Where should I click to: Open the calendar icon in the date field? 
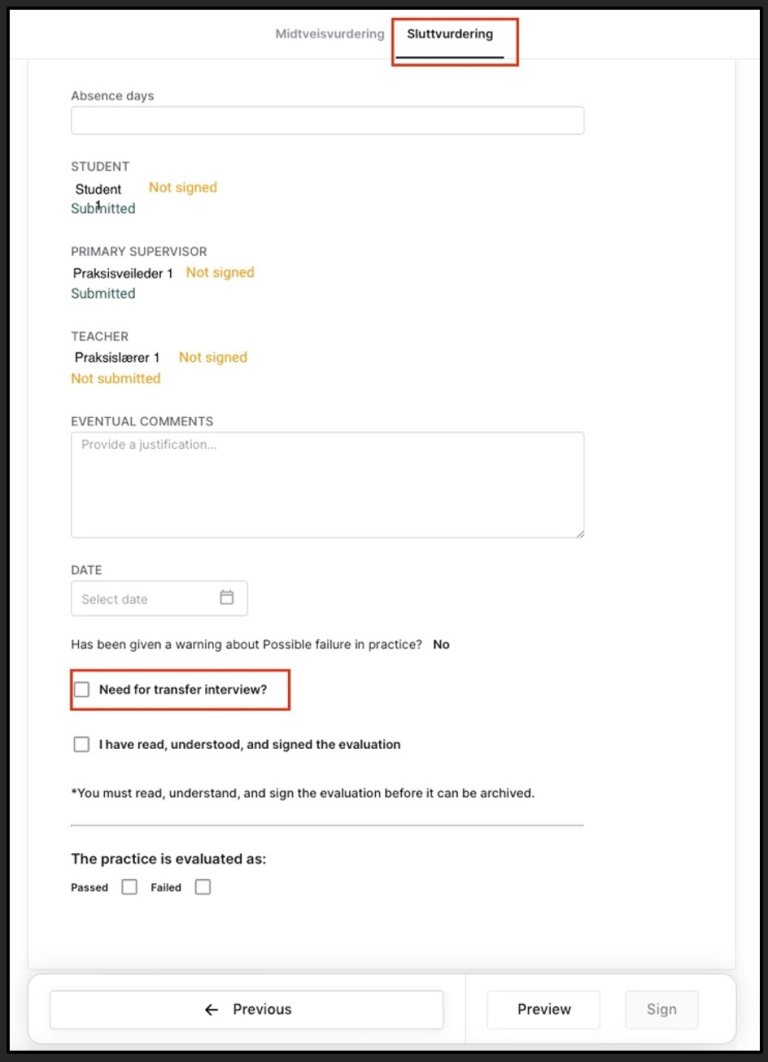pyautogui.click(x=227, y=598)
